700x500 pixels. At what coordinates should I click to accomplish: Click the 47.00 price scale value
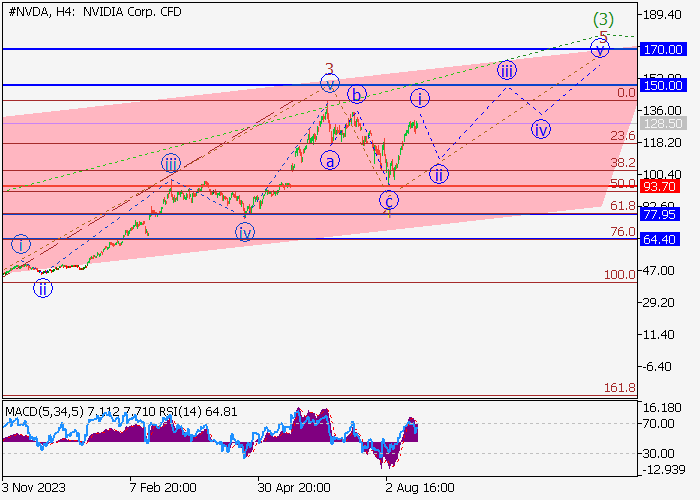coord(658,271)
